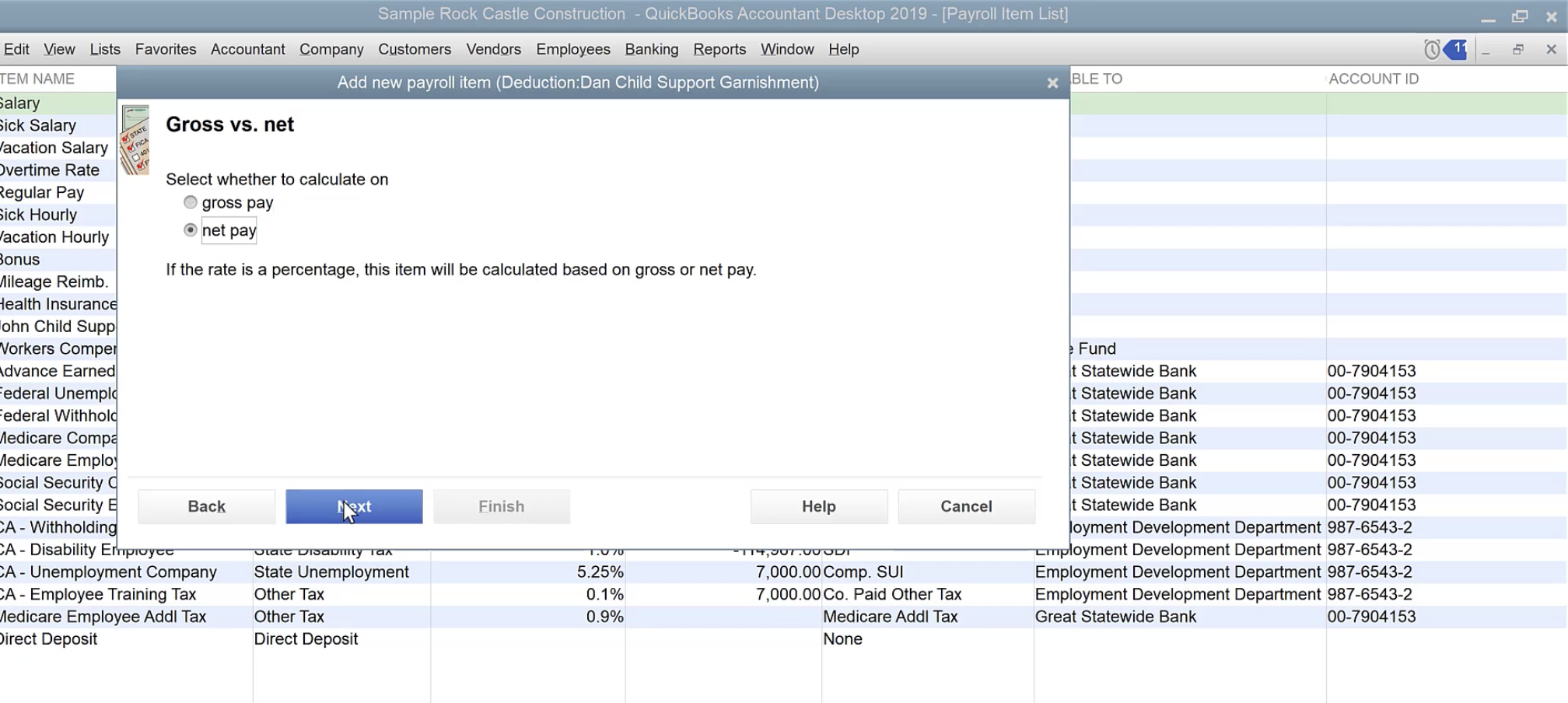1568x703 pixels.
Task: Open the reminders alarm clock icon
Action: coord(1431,50)
